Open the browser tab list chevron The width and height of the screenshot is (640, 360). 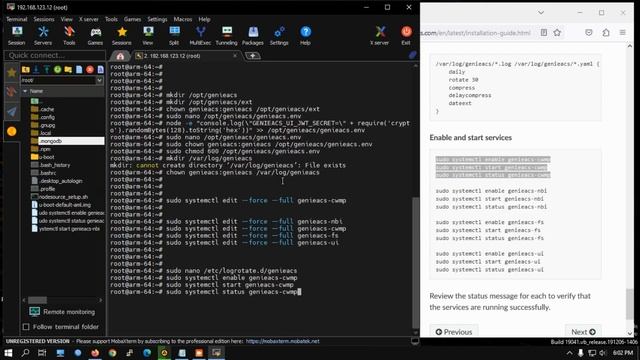(541, 13)
